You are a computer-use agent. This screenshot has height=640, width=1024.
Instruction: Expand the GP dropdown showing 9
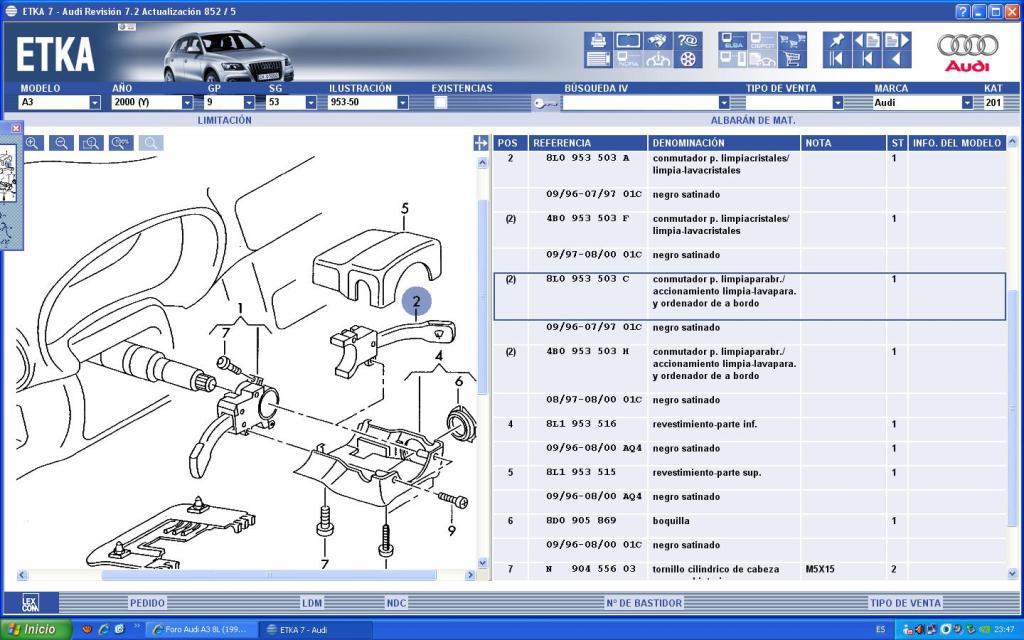pos(249,103)
